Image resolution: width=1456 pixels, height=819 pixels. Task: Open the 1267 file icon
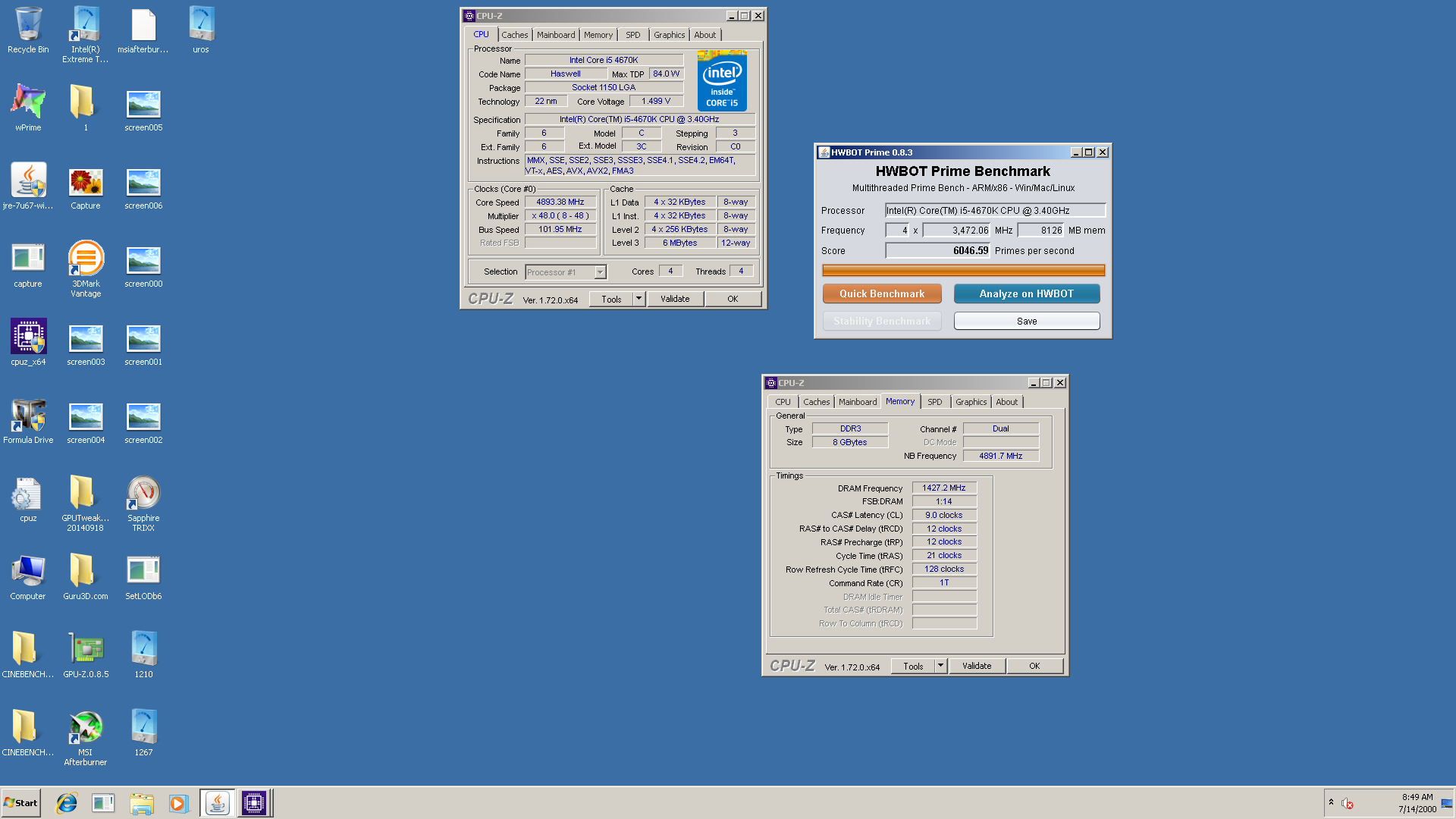click(143, 733)
